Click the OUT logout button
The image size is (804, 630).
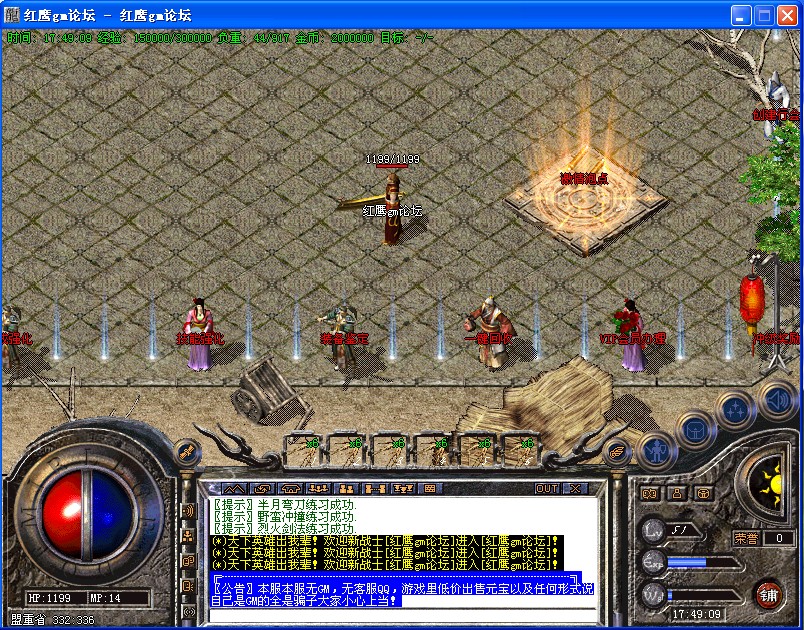point(547,489)
